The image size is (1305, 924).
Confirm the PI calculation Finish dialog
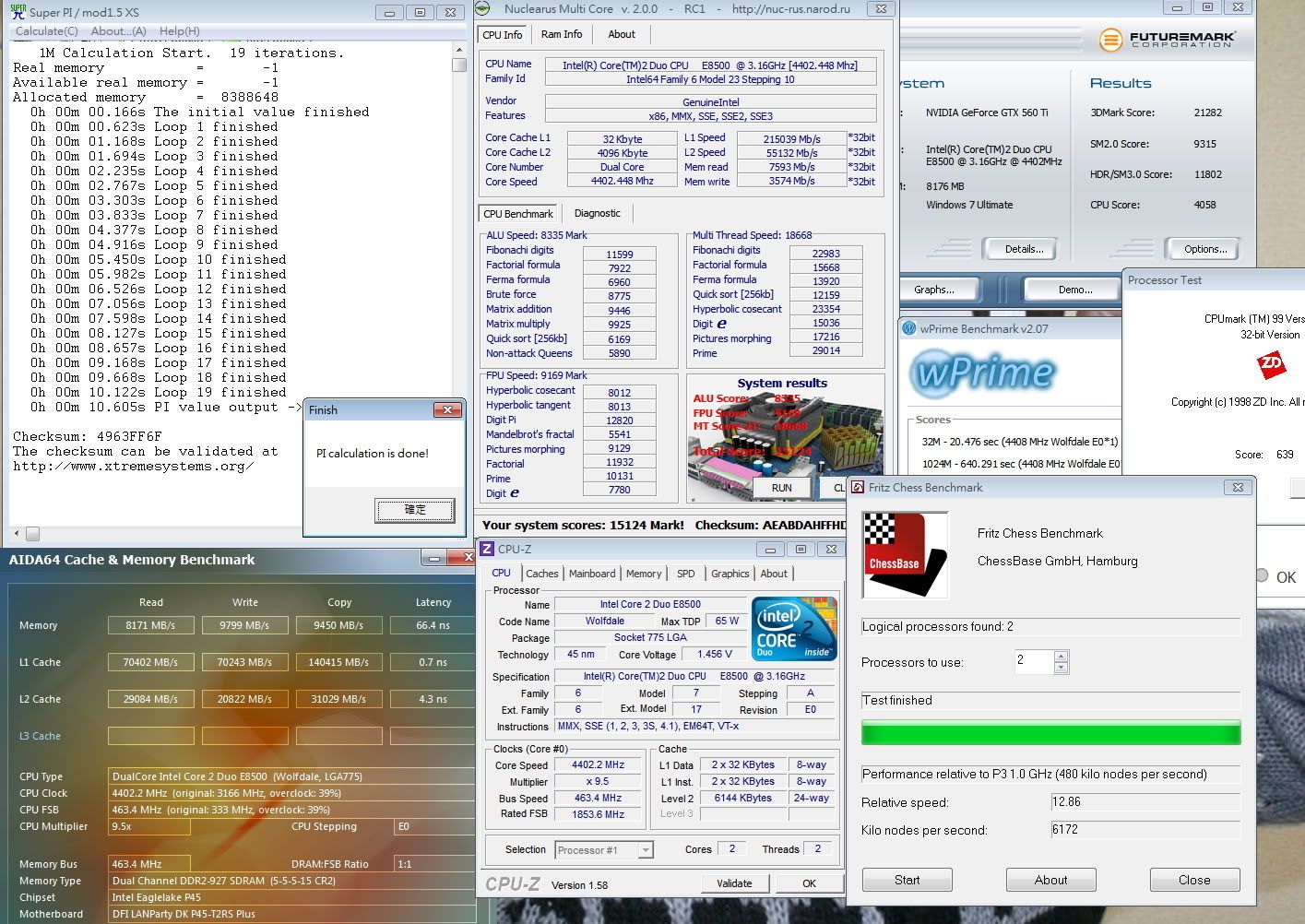coord(415,509)
